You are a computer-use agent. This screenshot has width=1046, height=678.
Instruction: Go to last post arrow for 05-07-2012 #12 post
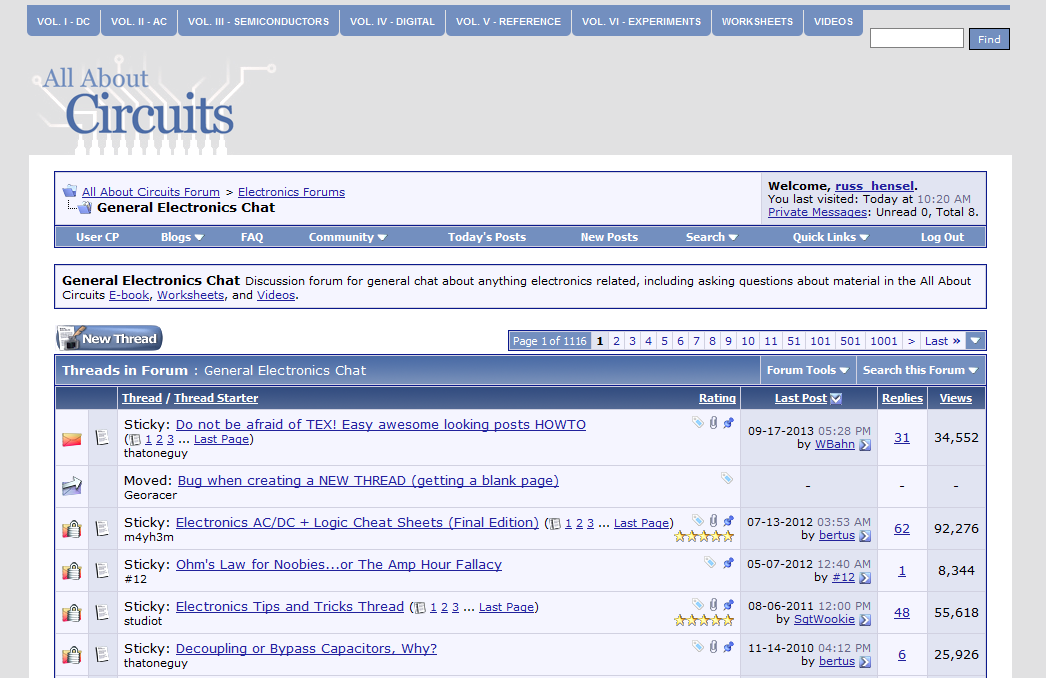coord(865,578)
